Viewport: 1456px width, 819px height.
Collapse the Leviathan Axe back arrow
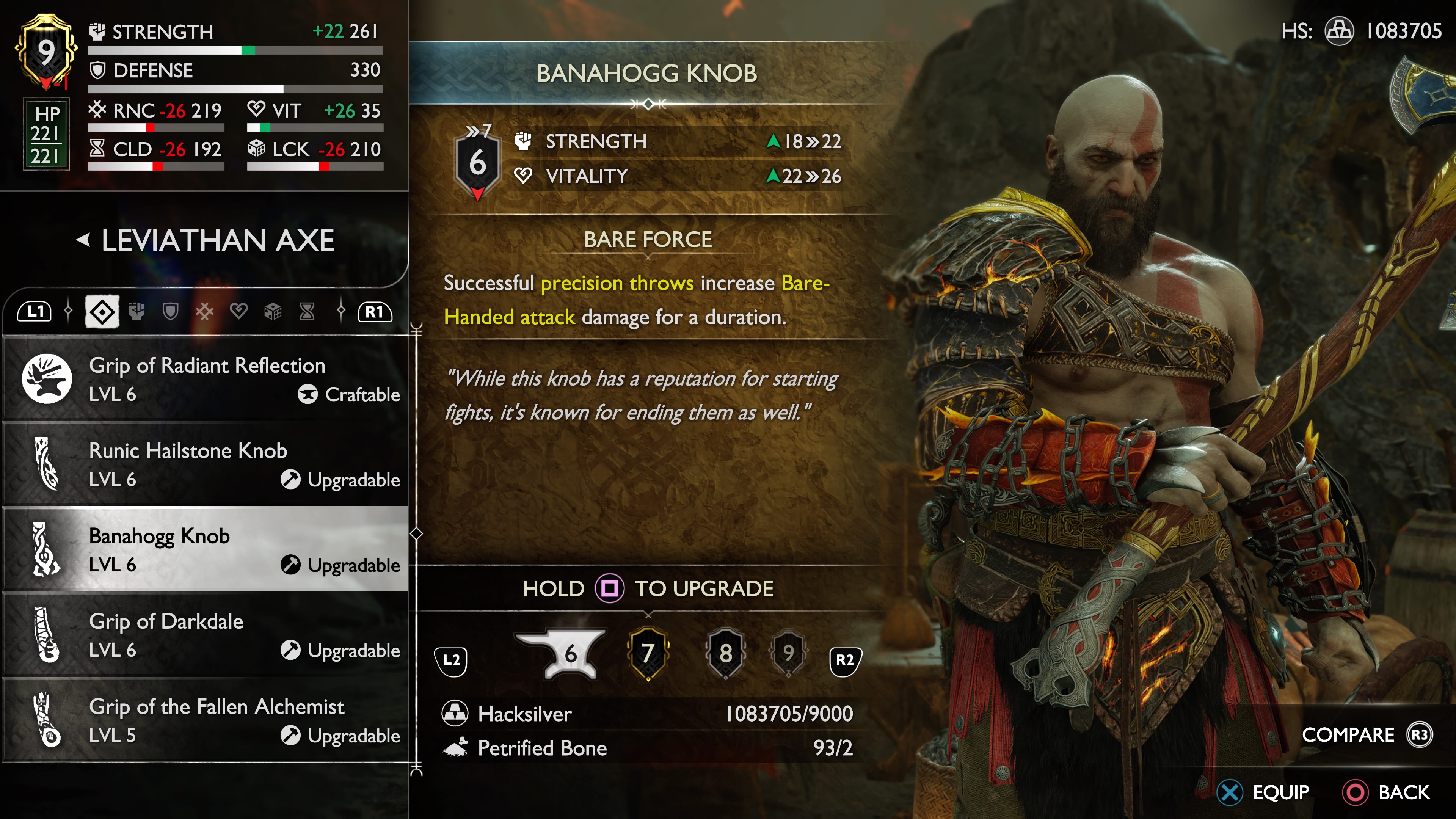point(83,240)
